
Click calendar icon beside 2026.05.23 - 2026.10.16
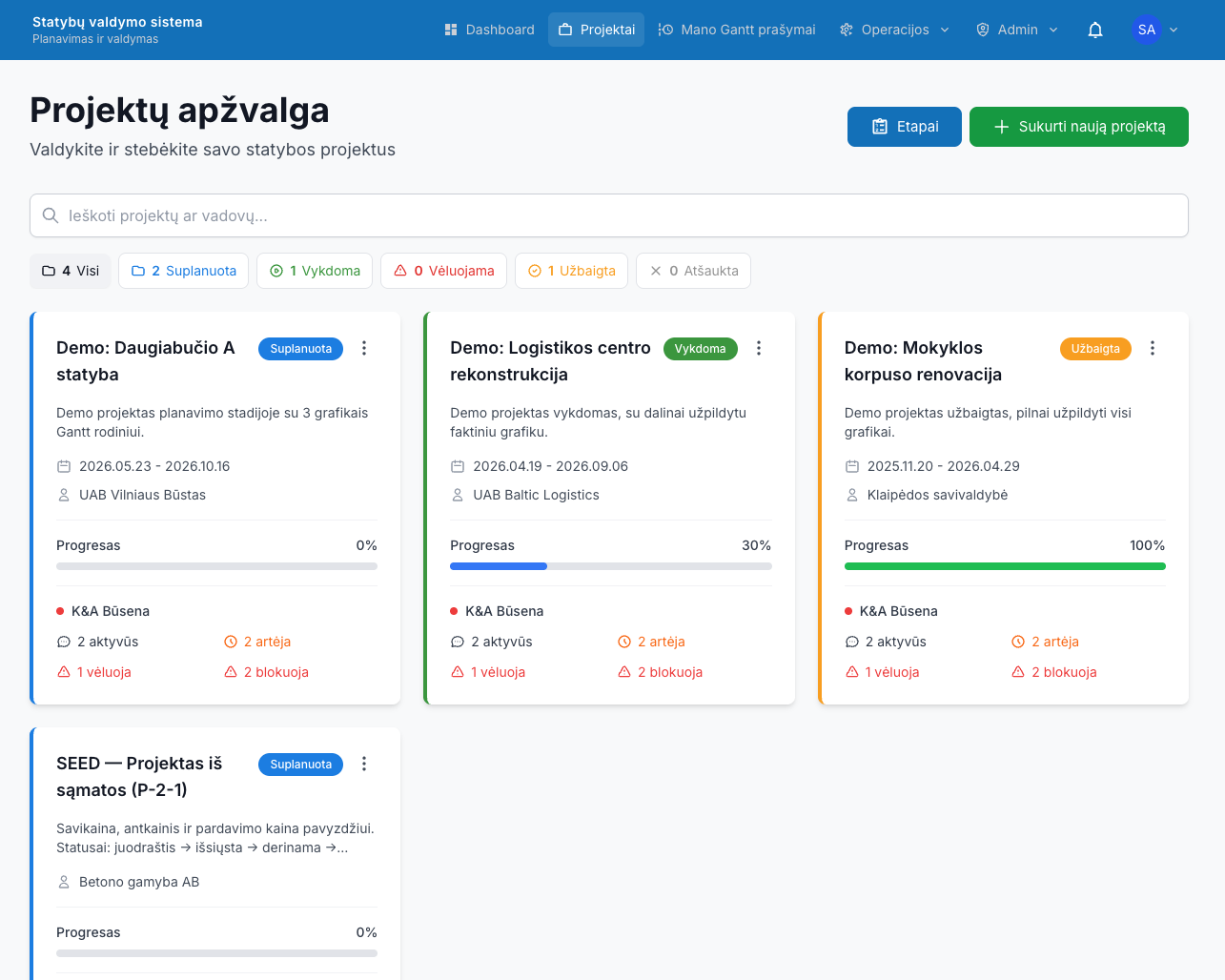64,466
